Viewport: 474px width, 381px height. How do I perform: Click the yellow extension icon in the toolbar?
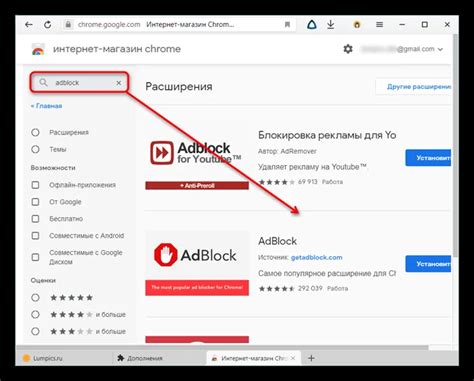coord(357,25)
